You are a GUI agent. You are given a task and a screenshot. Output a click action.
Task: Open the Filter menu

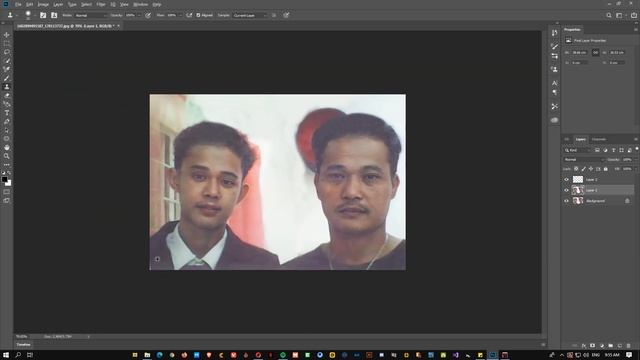click(x=101, y=4)
